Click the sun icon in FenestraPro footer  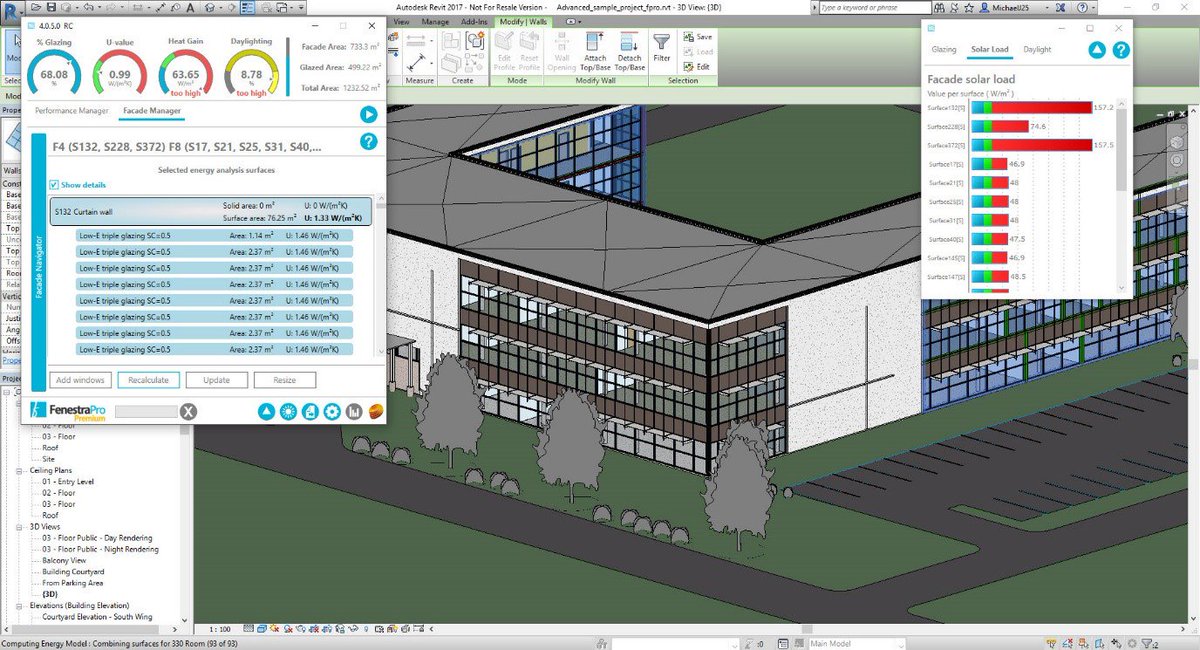[x=288, y=411]
